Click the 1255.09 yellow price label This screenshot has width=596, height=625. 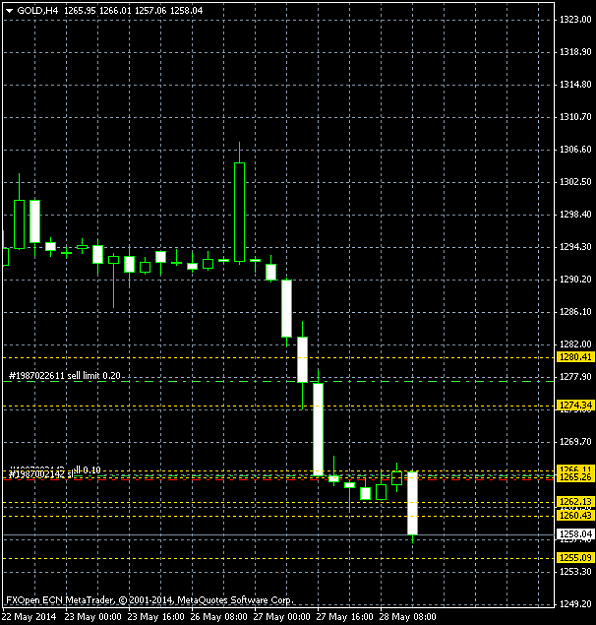[x=575, y=558]
